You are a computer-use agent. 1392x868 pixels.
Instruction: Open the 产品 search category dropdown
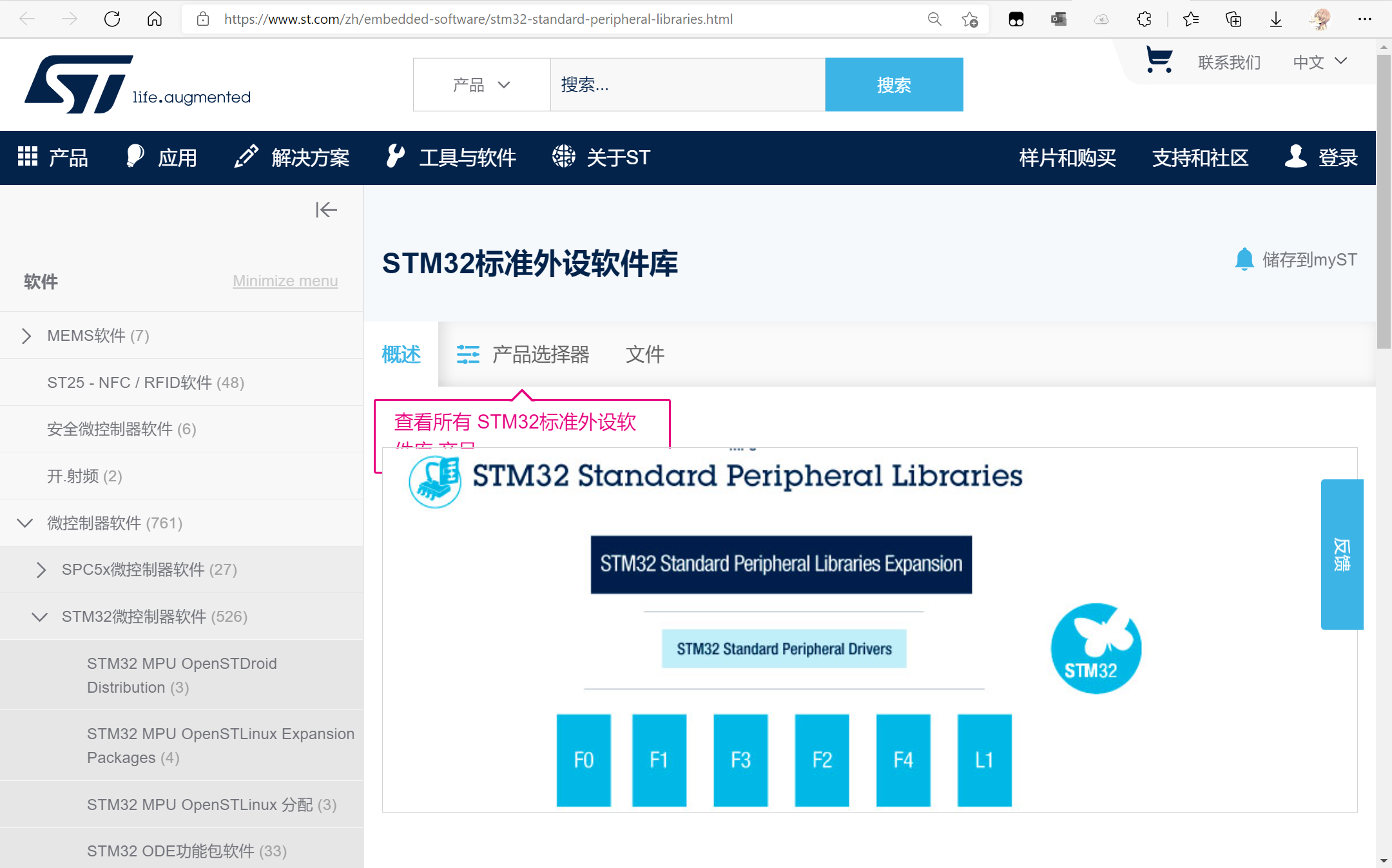481,84
